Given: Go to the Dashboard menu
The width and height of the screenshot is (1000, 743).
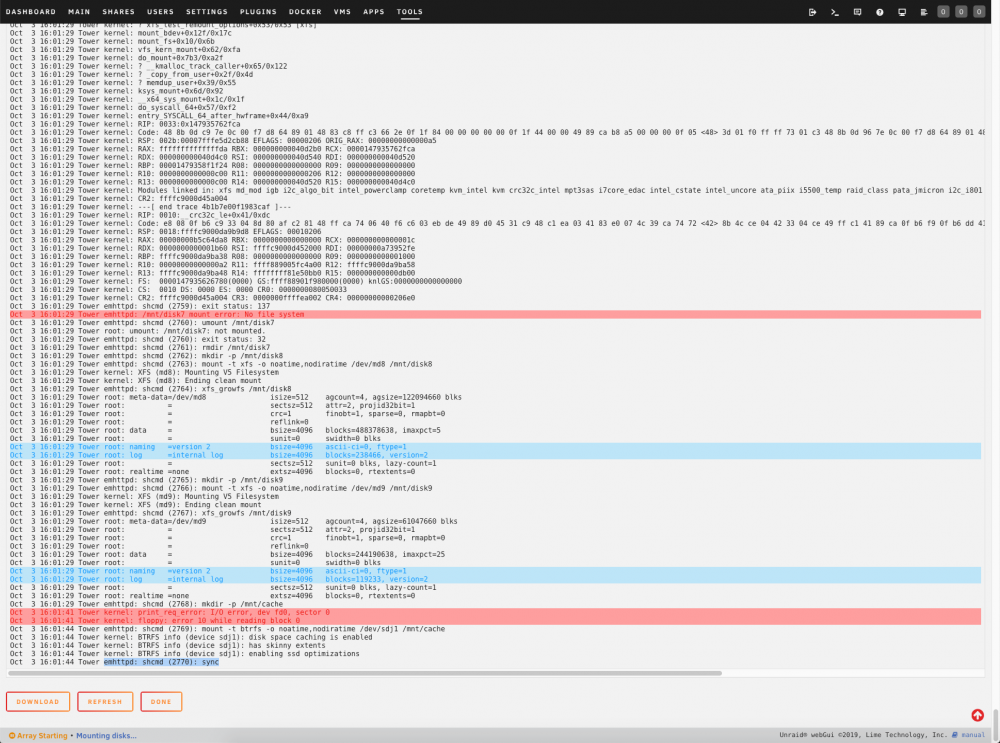Looking at the screenshot, I should pos(31,11).
